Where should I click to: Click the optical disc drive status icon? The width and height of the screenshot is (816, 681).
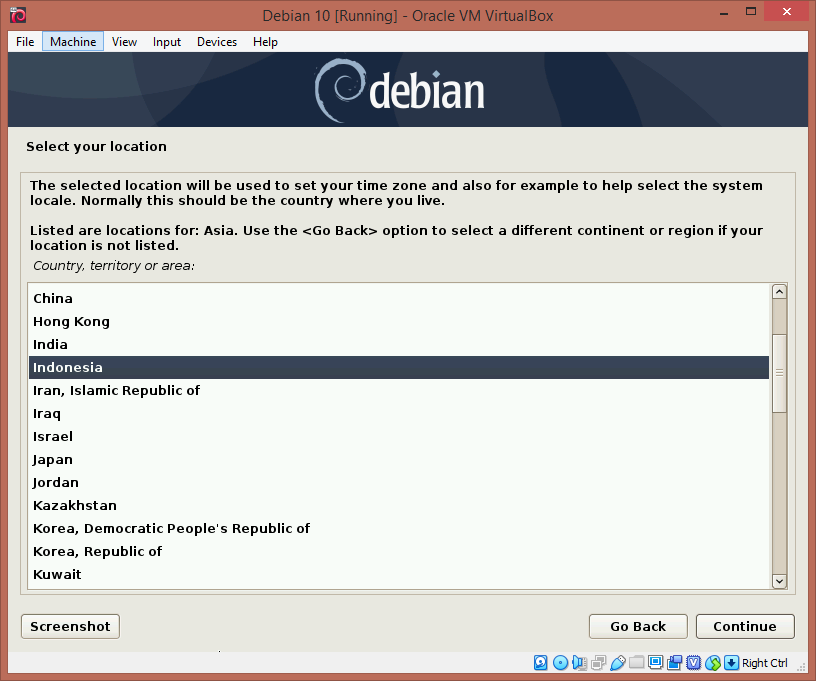(x=560, y=662)
